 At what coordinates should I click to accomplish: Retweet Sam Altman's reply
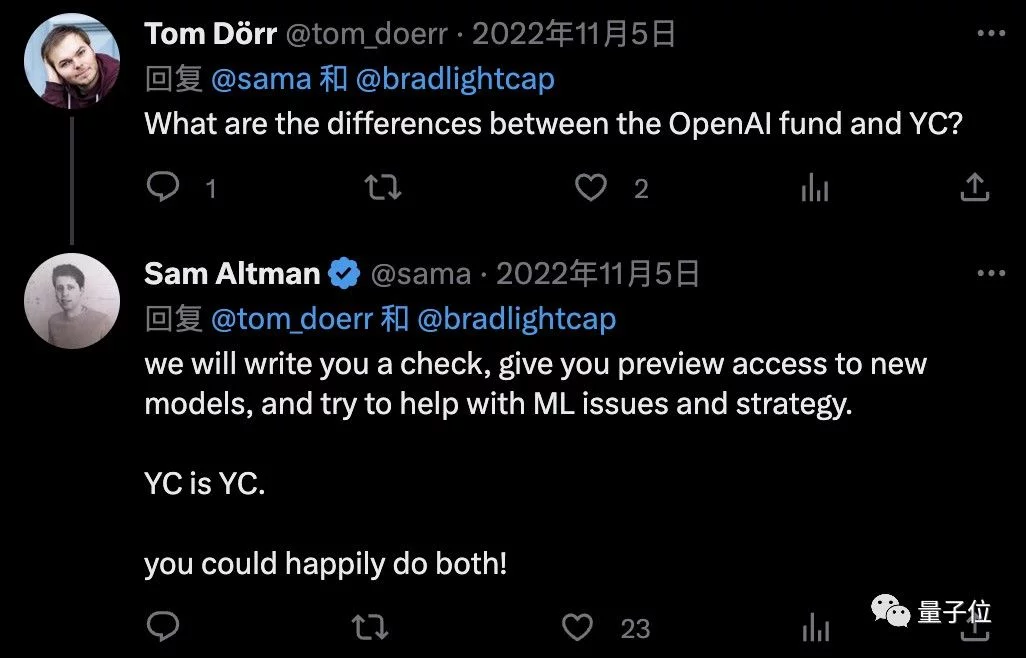tap(371, 627)
